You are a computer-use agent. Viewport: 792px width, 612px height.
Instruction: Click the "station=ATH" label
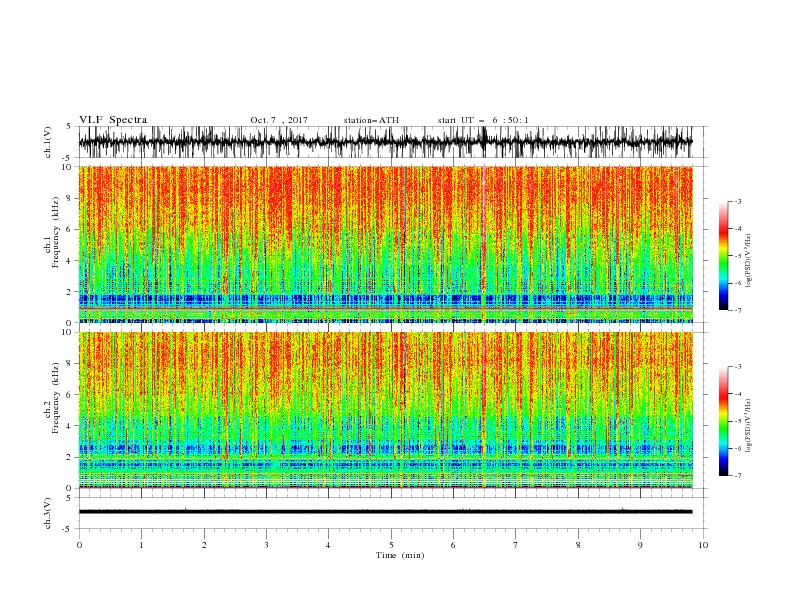pos(371,120)
